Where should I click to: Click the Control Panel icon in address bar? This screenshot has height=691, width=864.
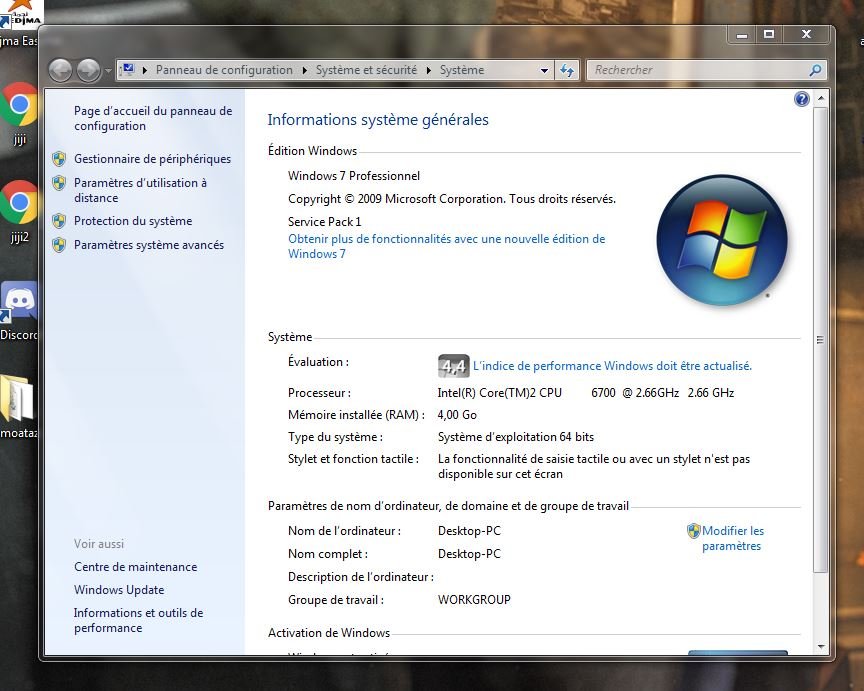(128, 70)
